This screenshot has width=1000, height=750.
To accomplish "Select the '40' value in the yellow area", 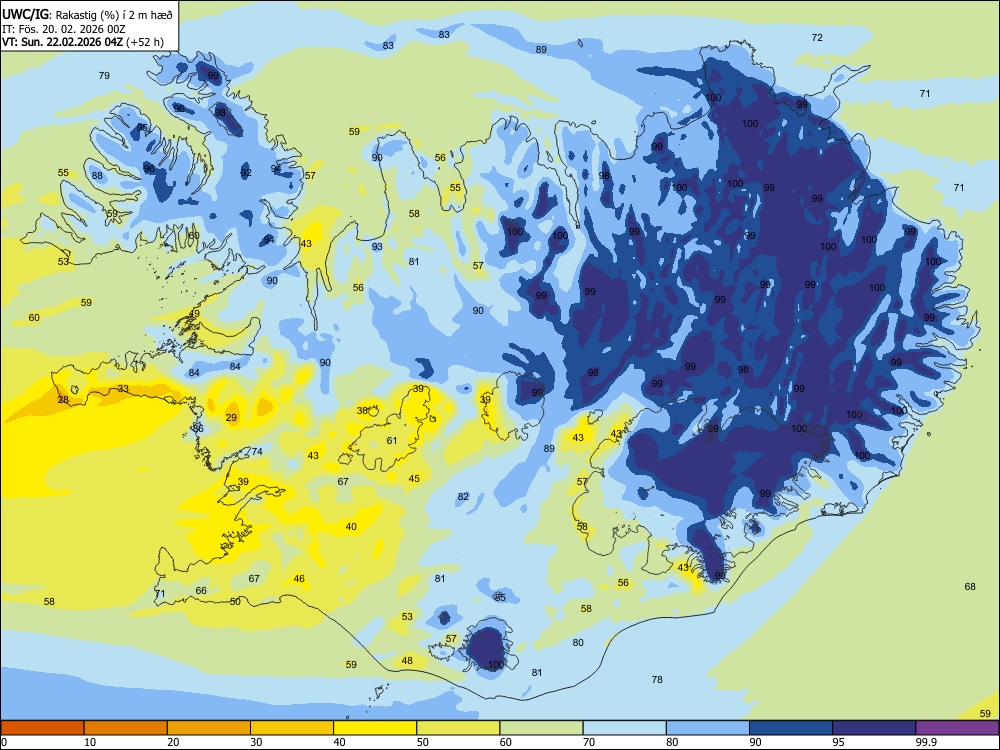I will point(351,527).
